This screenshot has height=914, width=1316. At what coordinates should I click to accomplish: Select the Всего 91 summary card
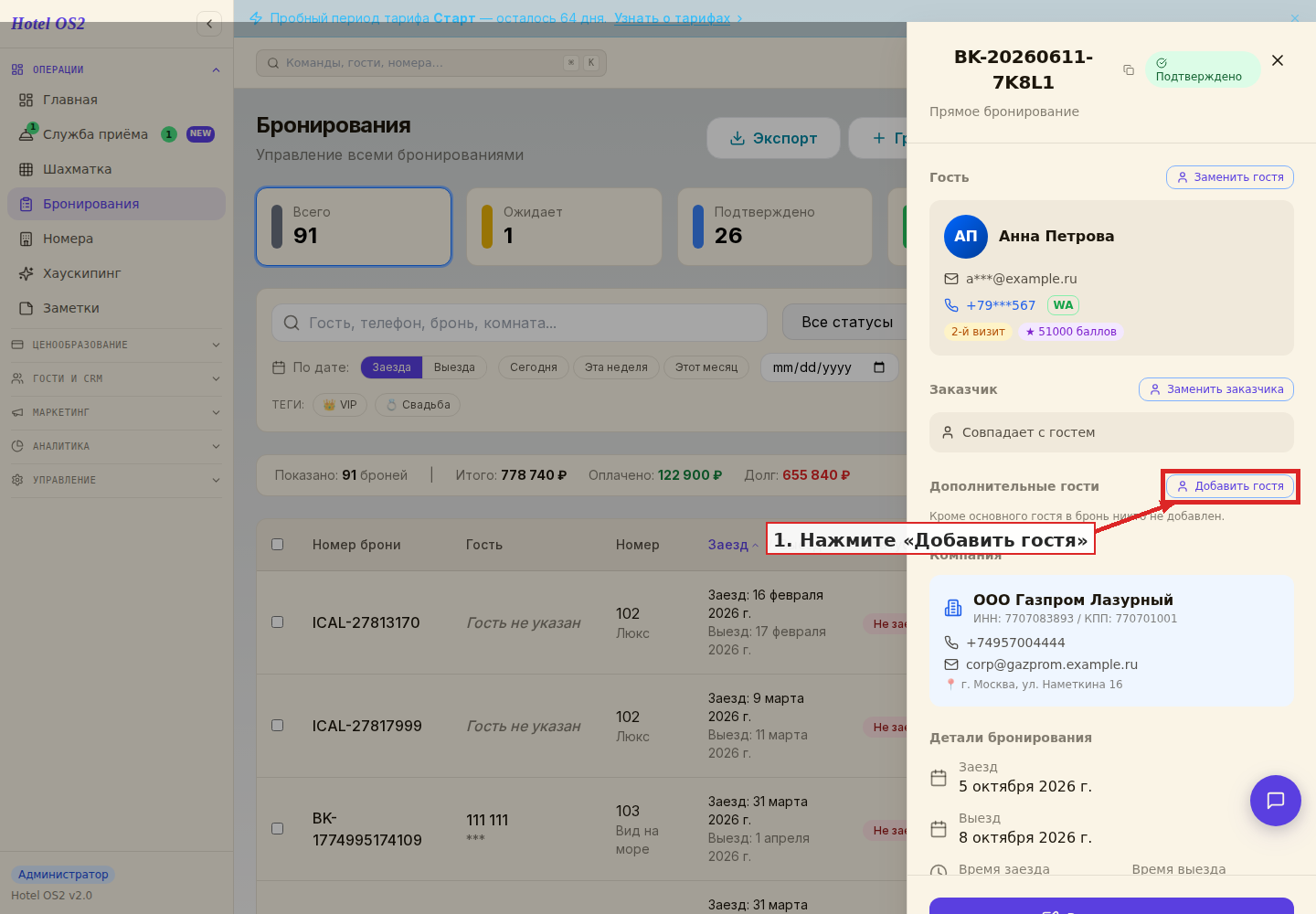(x=354, y=227)
